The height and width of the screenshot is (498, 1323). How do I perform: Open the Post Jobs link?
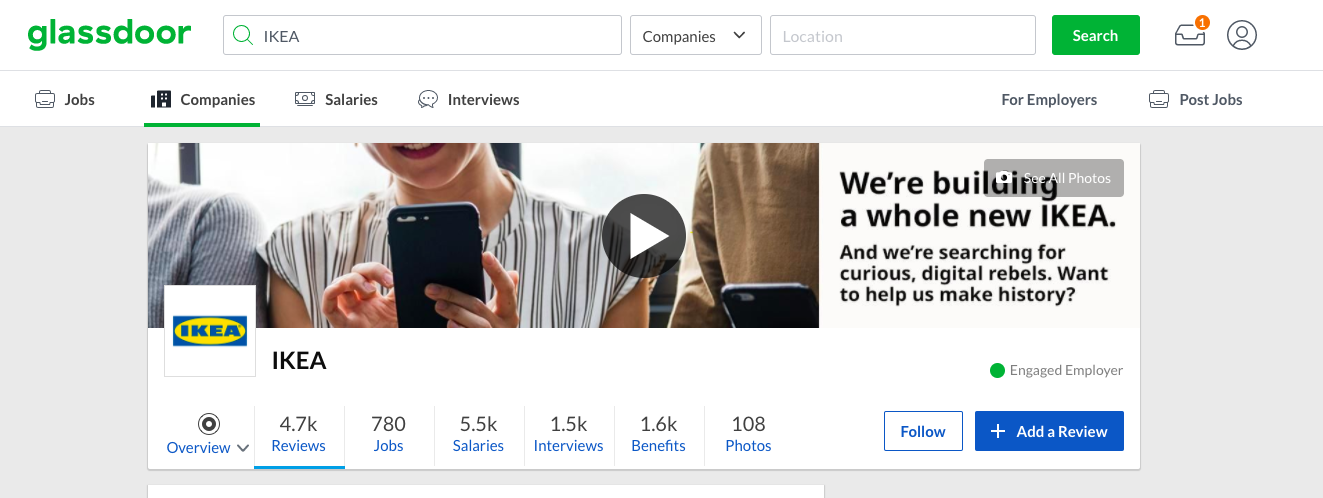[1195, 99]
